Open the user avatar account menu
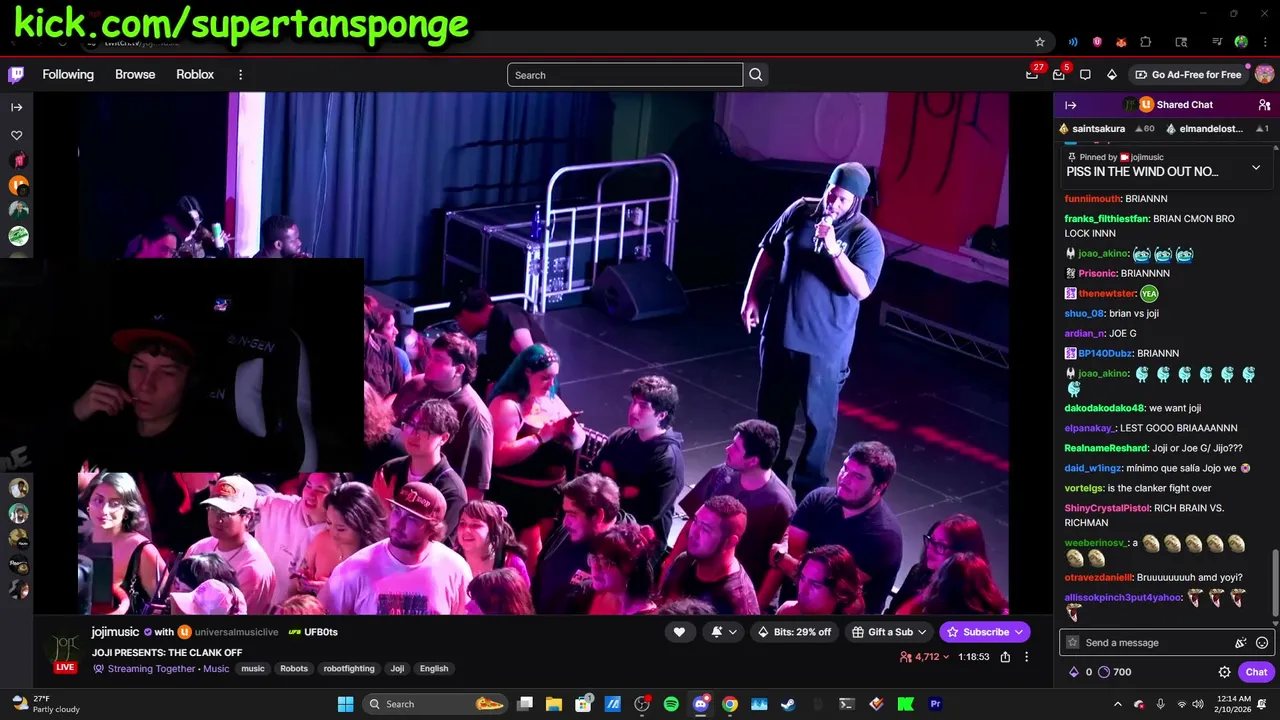The image size is (1280, 720). tap(1264, 75)
